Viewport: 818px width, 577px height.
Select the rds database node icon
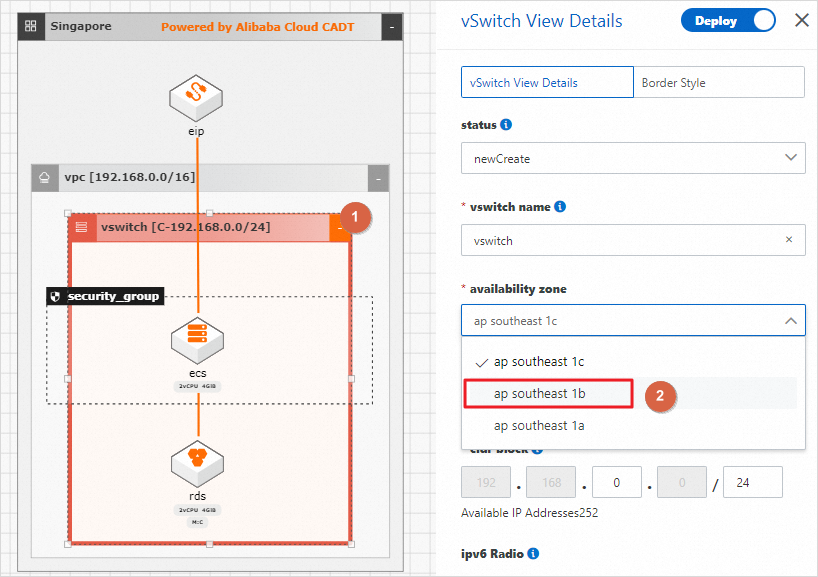(x=197, y=463)
